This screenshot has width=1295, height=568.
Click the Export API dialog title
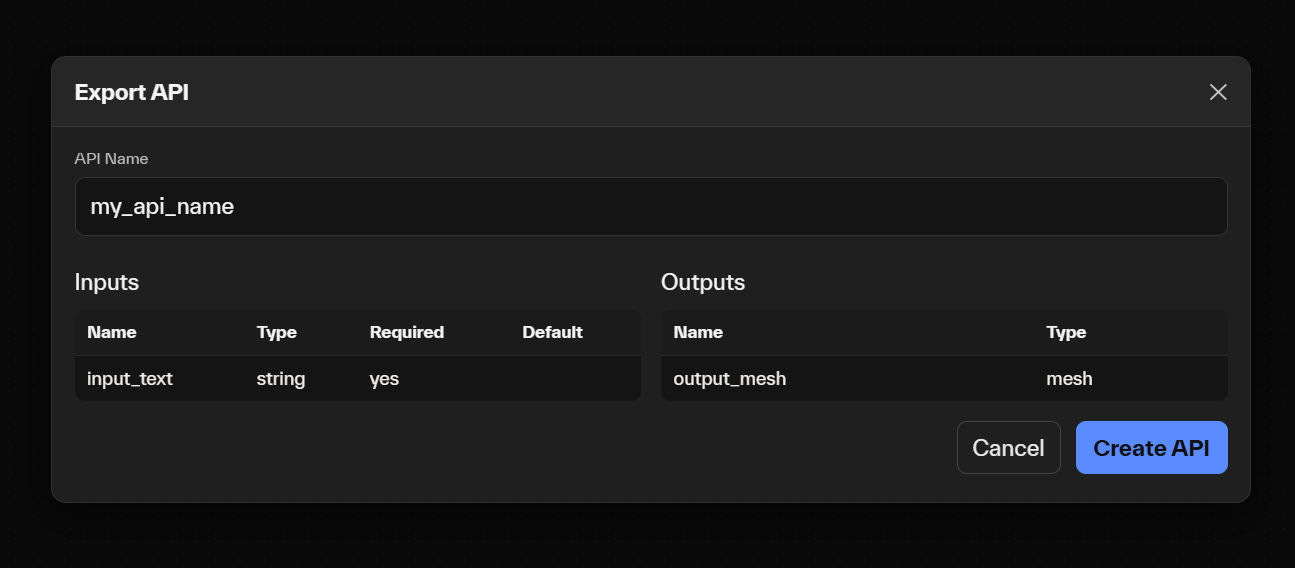[132, 93]
